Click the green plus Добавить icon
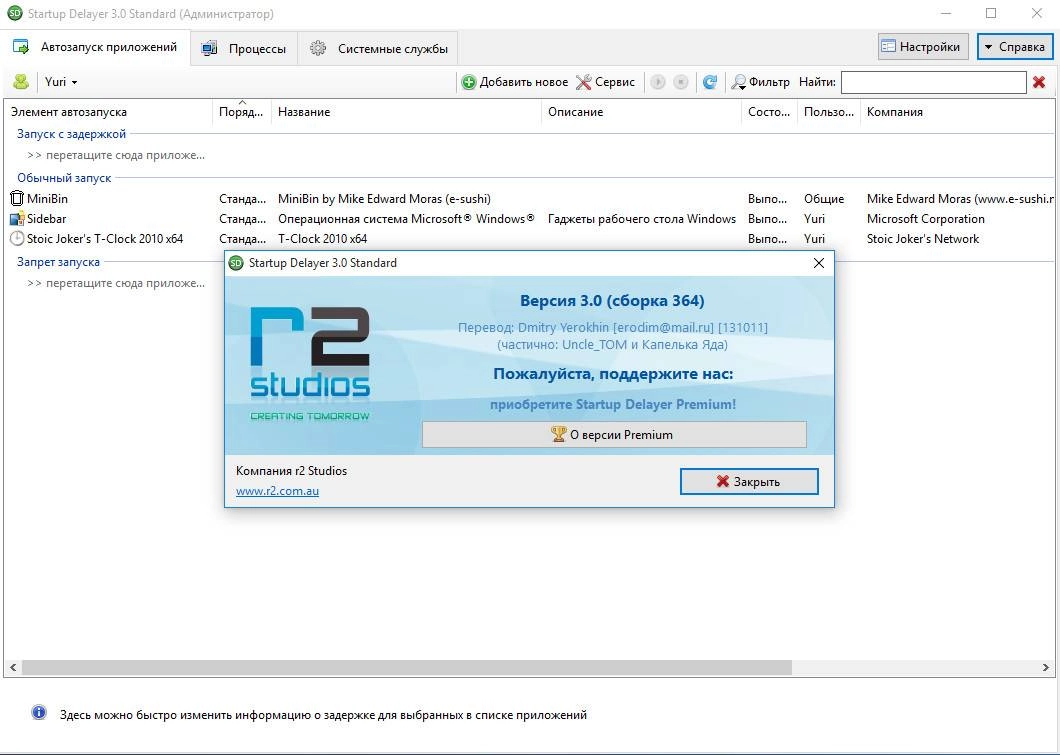Screen dimensions: 1060x755 (468, 82)
